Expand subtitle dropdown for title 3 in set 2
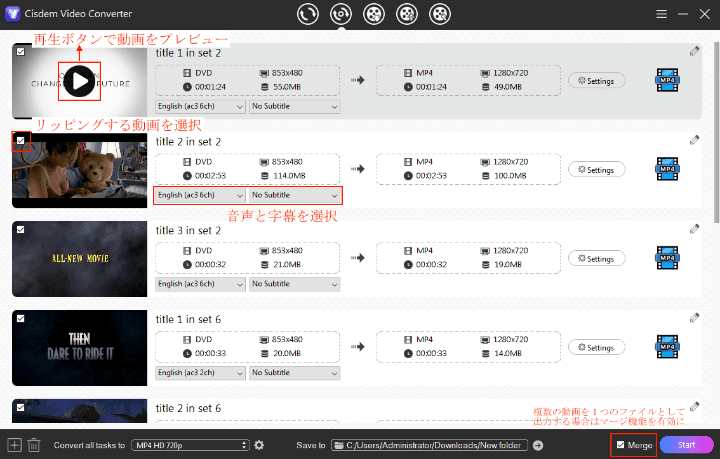 point(294,284)
